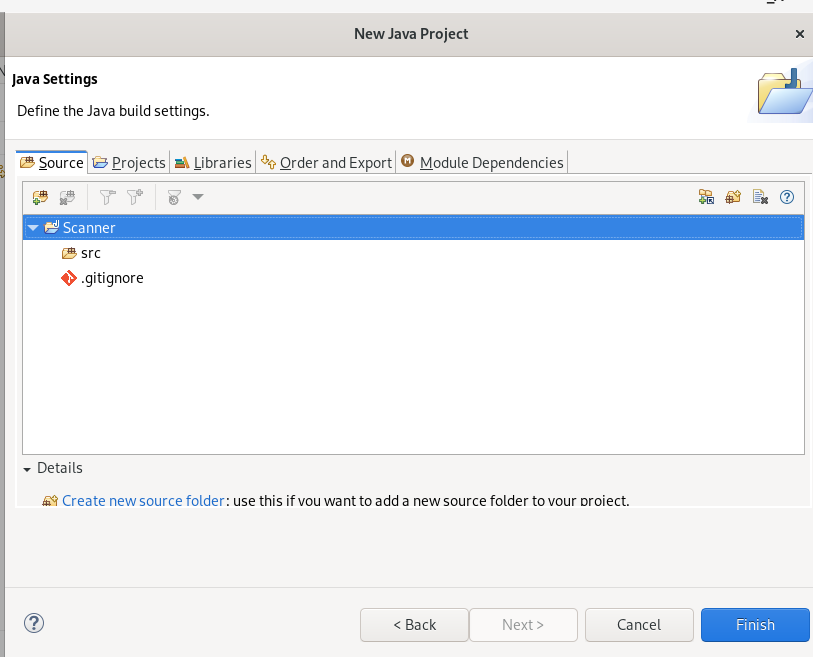
Task: Click the Create new source folder toolbar icon
Action: tap(733, 197)
